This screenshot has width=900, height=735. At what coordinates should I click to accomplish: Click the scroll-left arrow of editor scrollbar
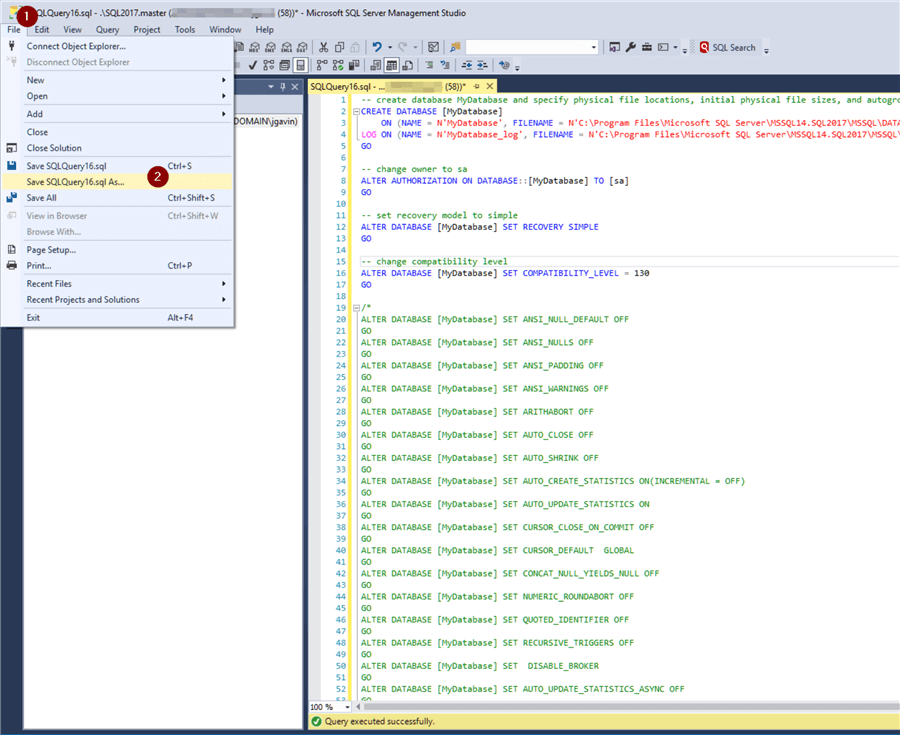pos(358,707)
